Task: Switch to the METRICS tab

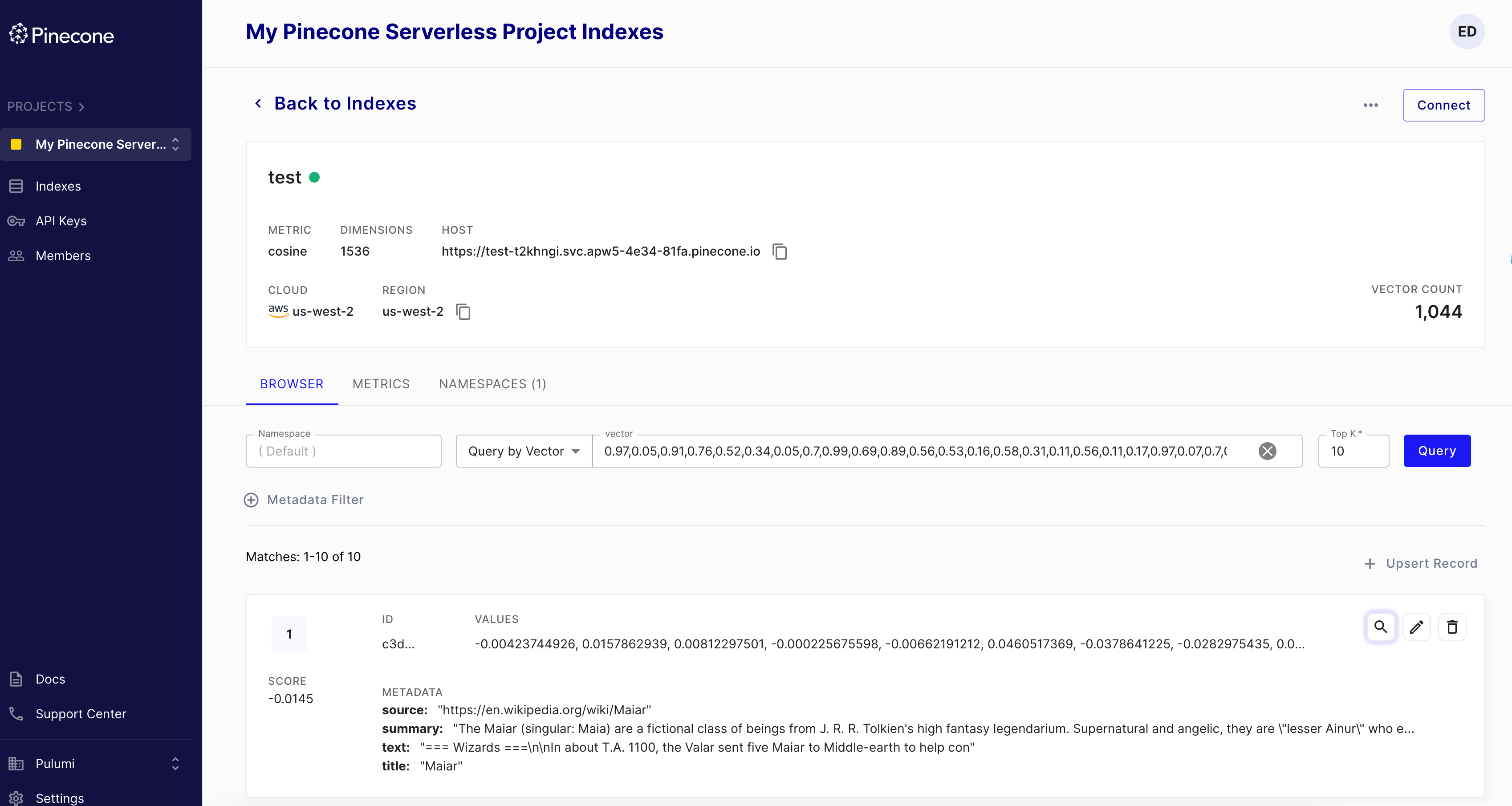Action: 381,384
